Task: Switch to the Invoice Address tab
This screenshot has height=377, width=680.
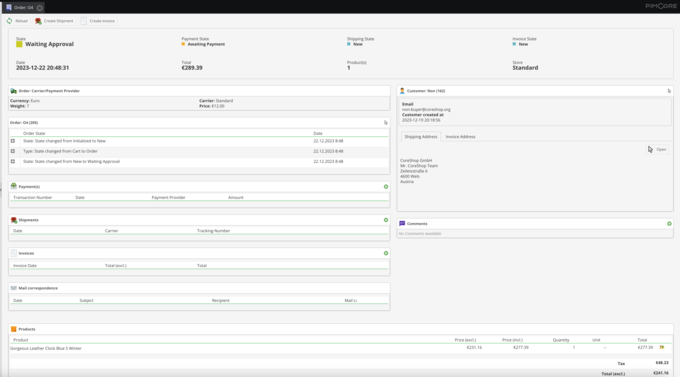Action: point(460,137)
